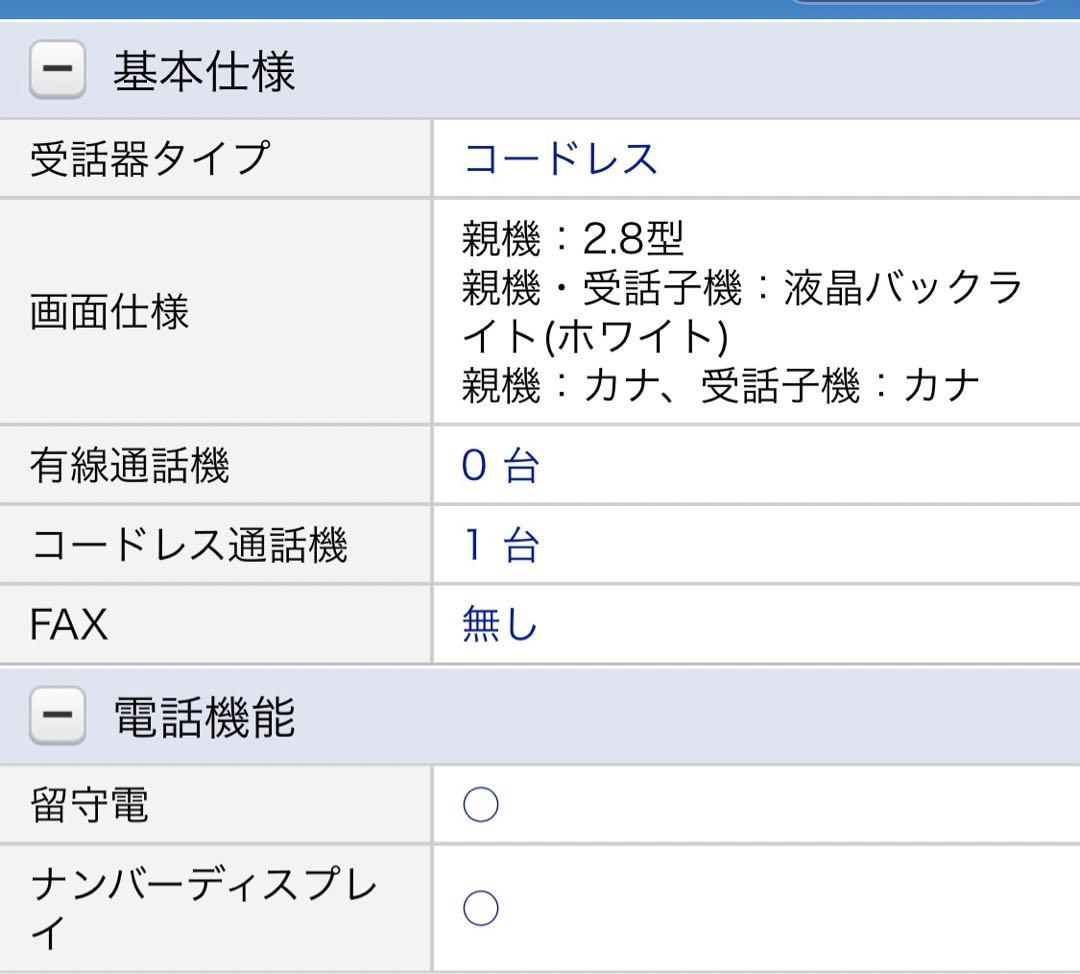Click the circle mark for 留守電
Screen dimensions: 1080x974
click(x=481, y=805)
